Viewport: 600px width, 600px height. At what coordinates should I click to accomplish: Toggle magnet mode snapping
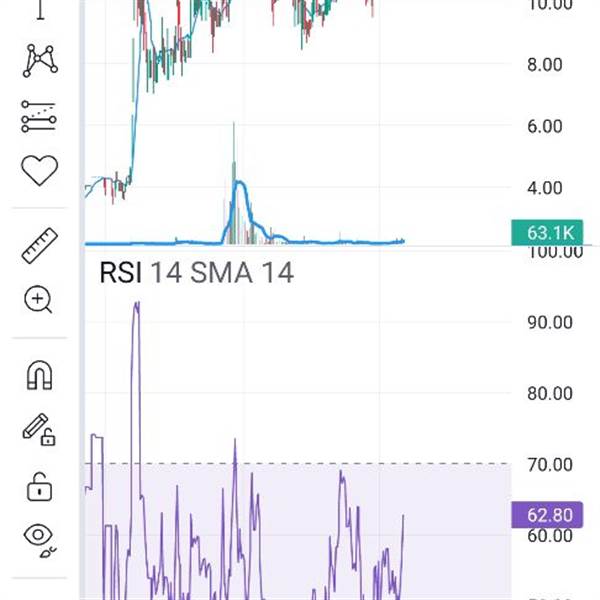click(x=40, y=375)
